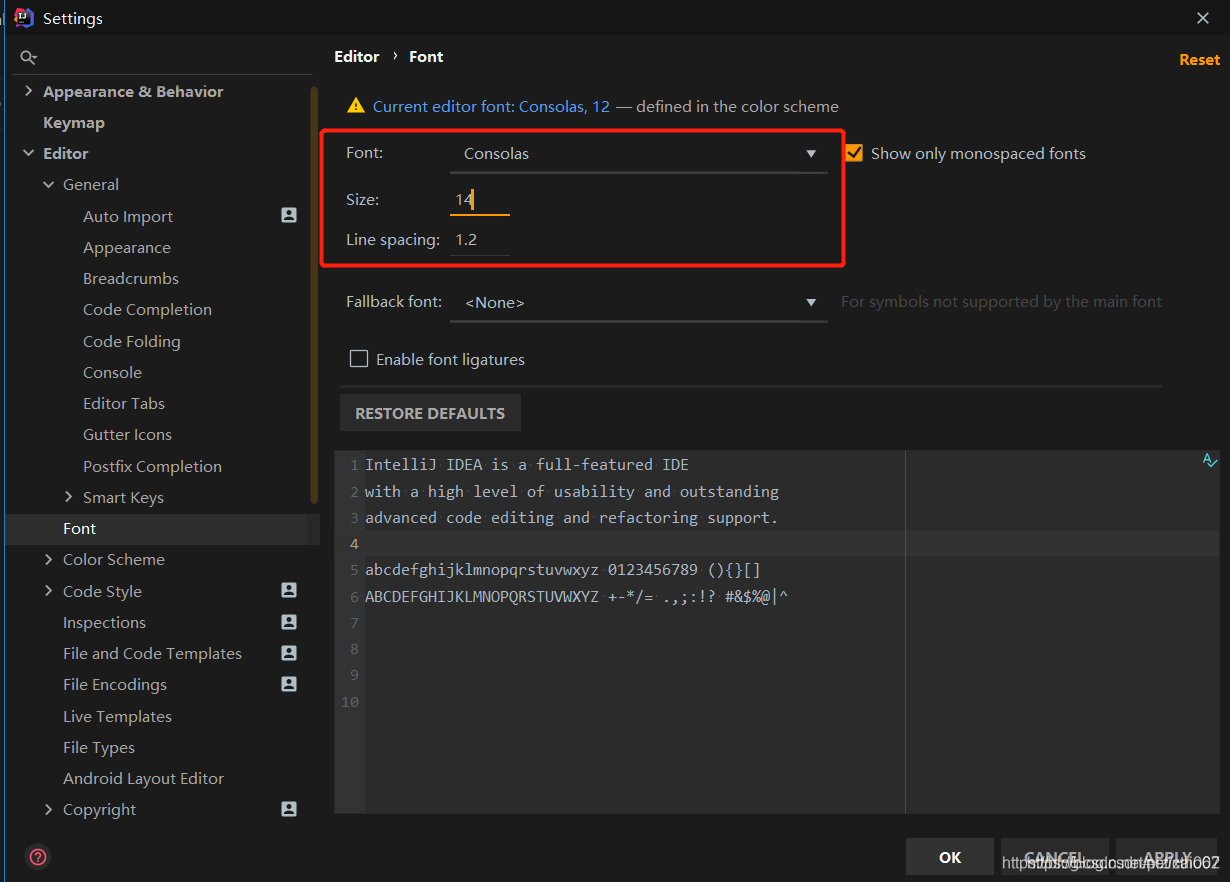The image size is (1230, 882).
Task: Click the profile icon beside Inspections
Action: point(289,621)
